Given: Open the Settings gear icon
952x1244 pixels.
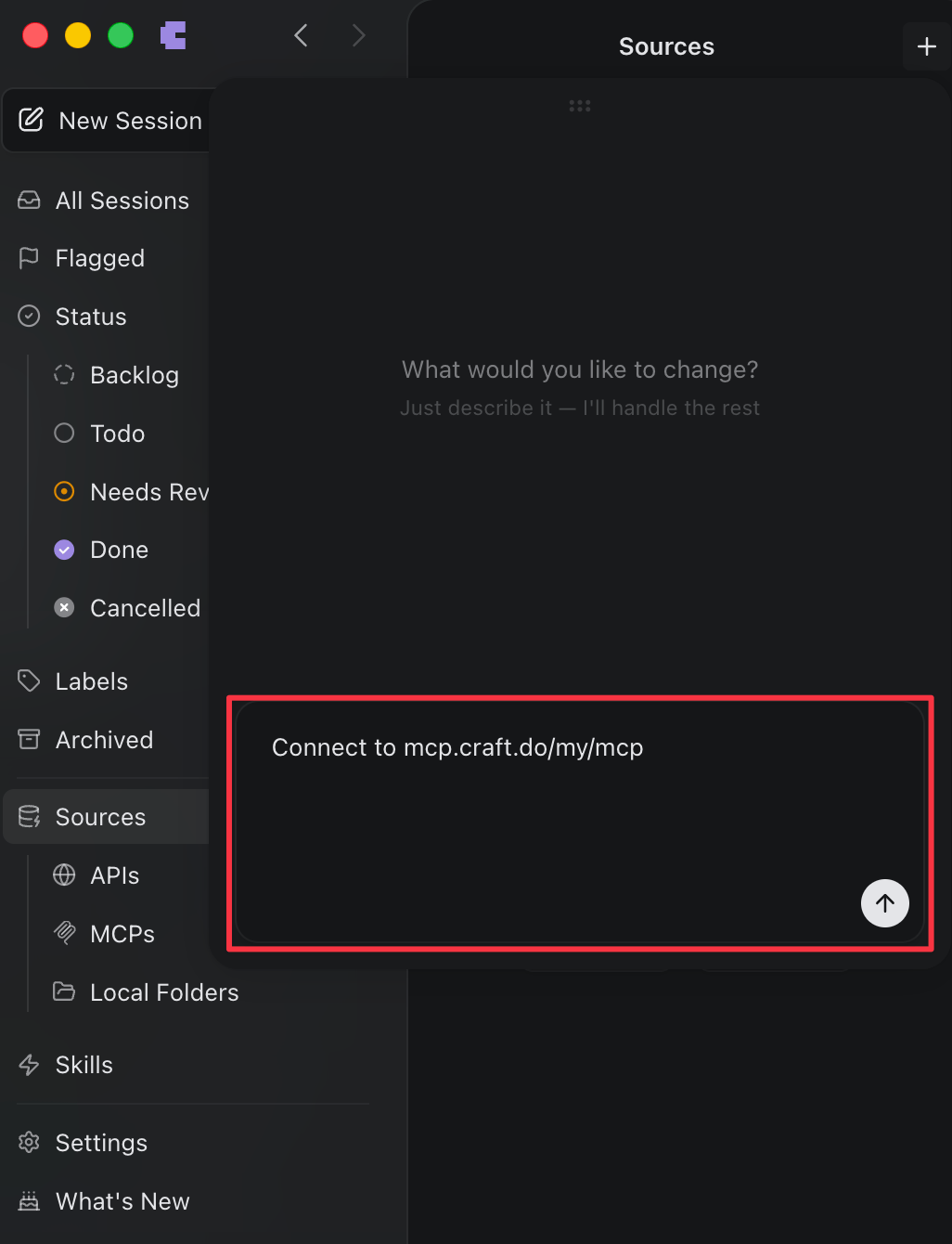Looking at the screenshot, I should click(x=29, y=1142).
